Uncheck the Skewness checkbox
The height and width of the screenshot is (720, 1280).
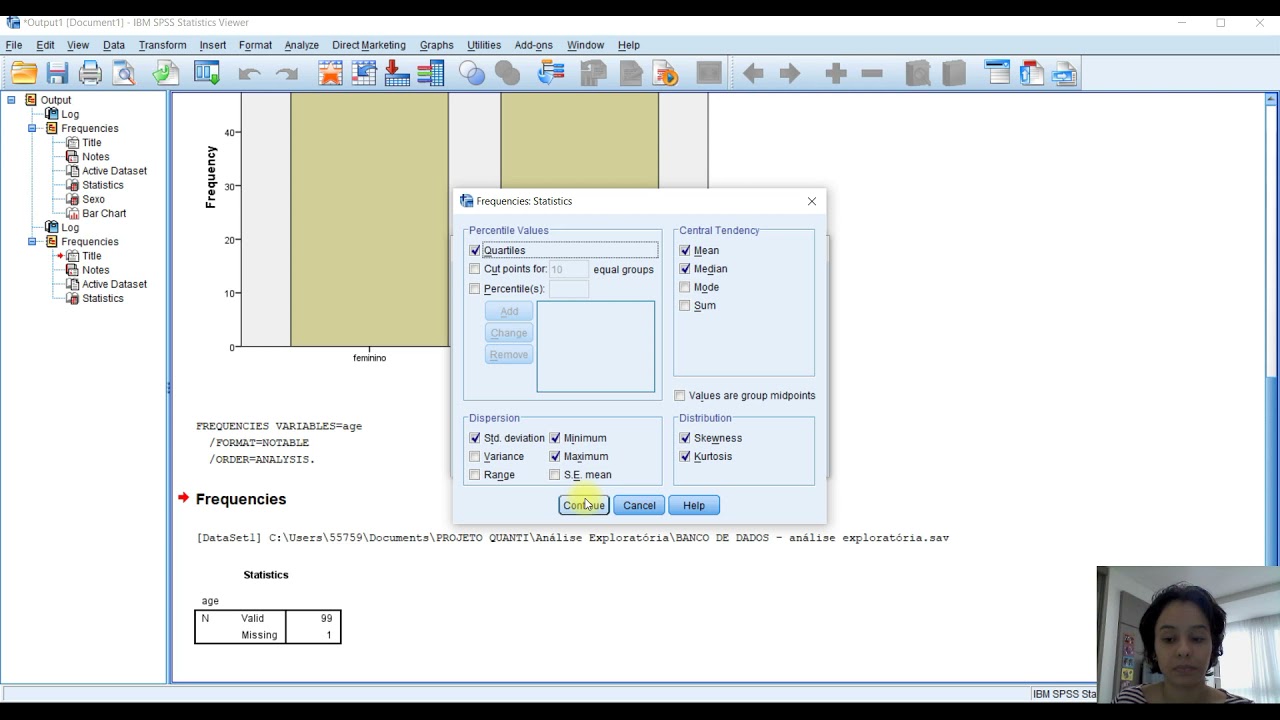[685, 438]
